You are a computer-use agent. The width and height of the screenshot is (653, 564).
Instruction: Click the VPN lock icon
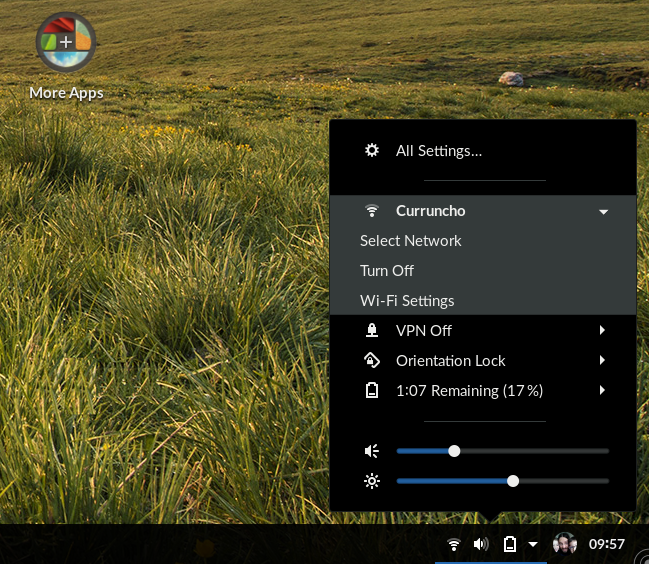pyautogui.click(x=372, y=330)
